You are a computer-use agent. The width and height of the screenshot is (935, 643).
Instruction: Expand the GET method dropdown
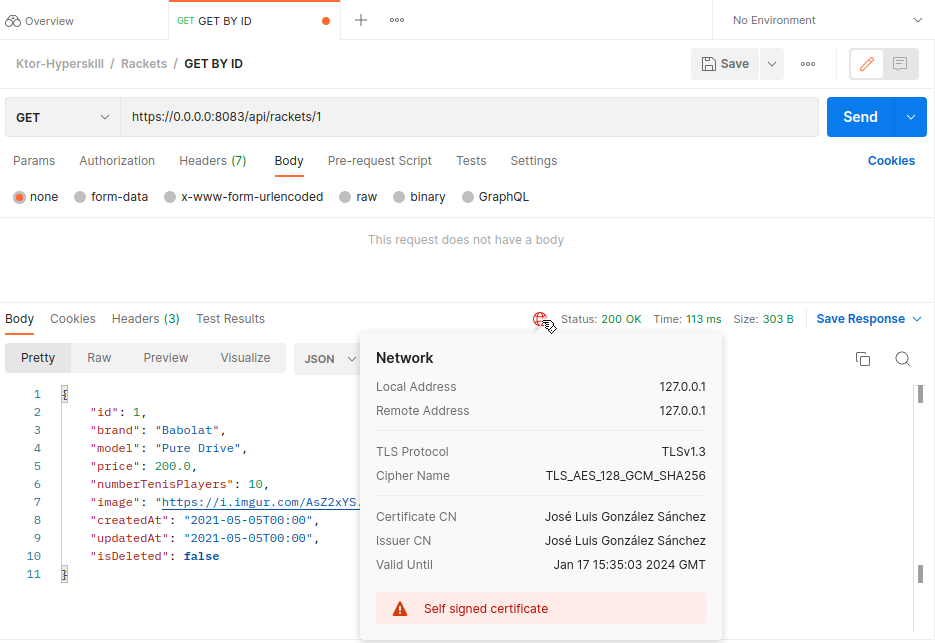coord(63,118)
